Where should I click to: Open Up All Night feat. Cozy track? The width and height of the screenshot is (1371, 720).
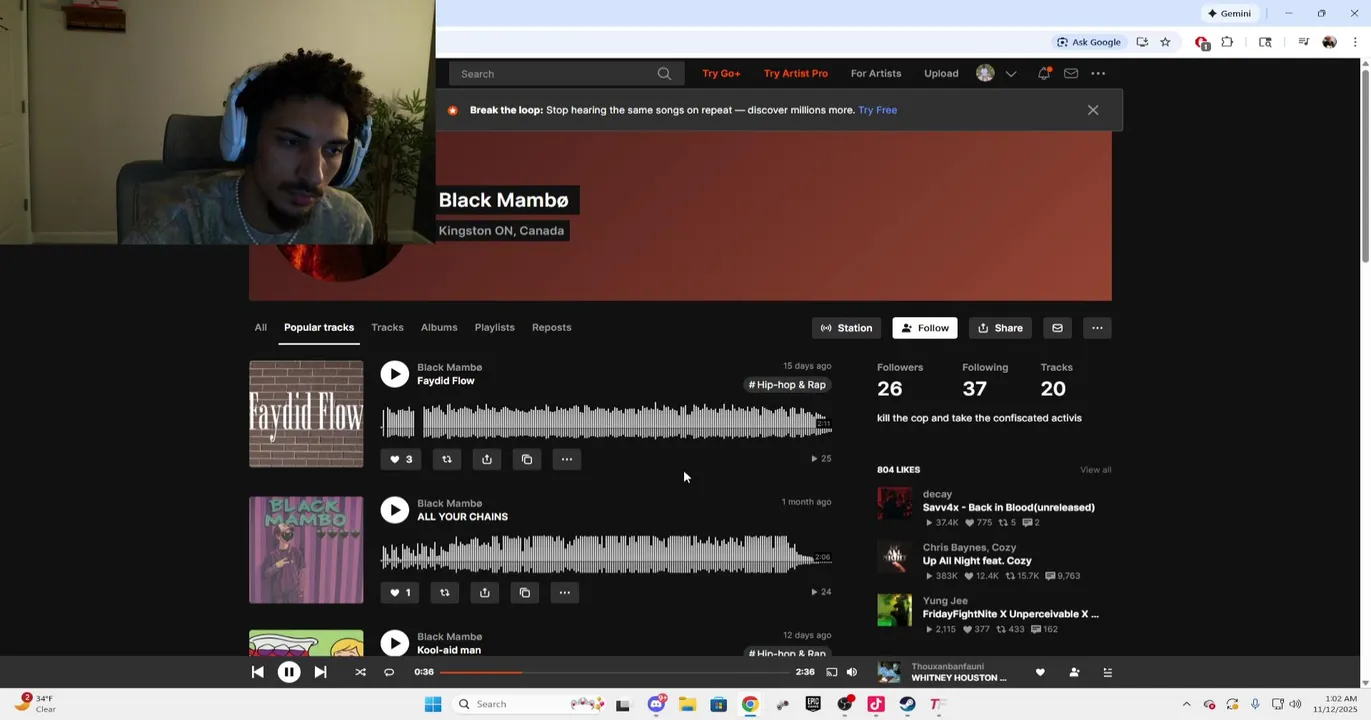pos(977,561)
